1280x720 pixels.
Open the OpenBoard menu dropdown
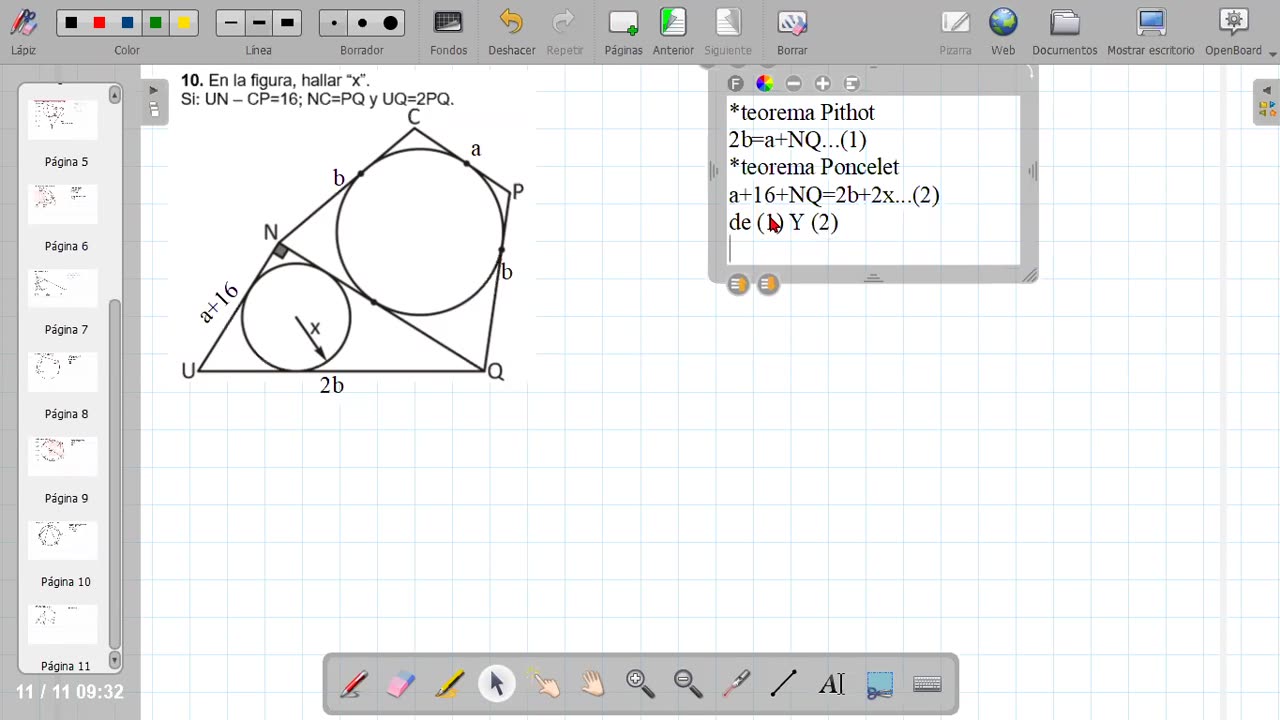(1240, 30)
